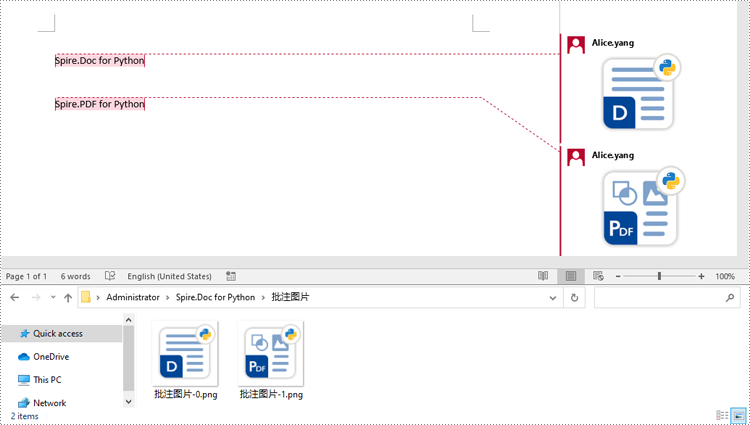Open the 6 words count dialog
Viewport: 750px width, 425px height.
click(x=76, y=276)
